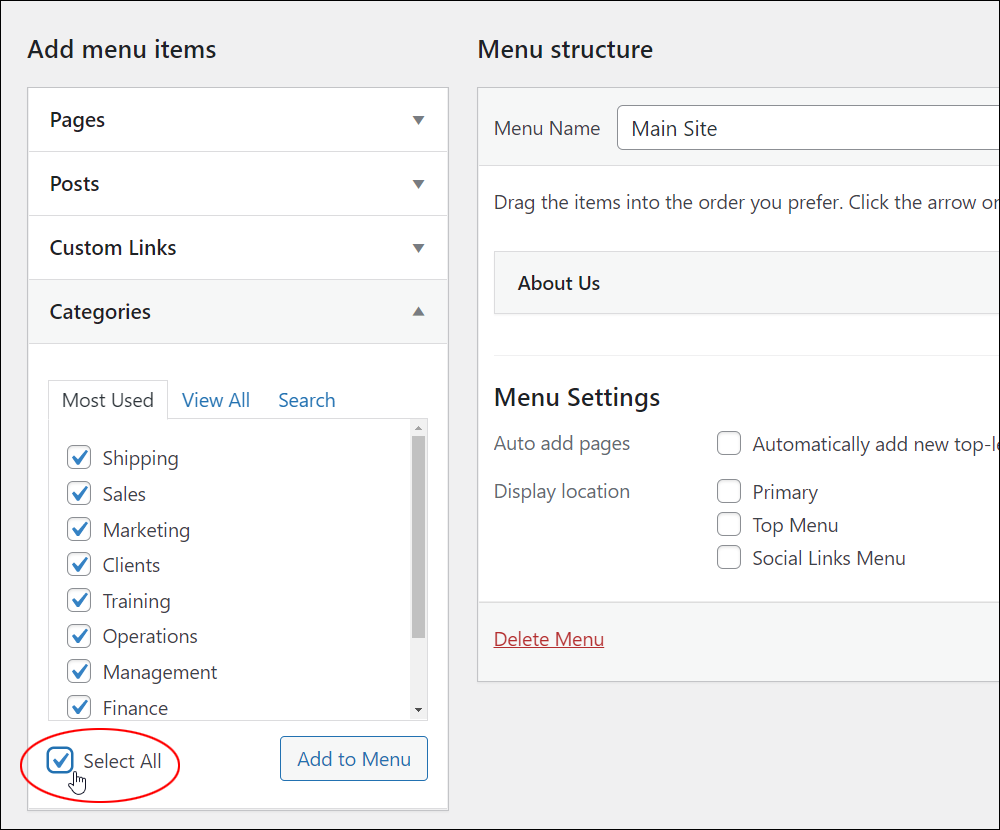Expand the Pages section arrow
The width and height of the screenshot is (1000, 830).
[418, 120]
